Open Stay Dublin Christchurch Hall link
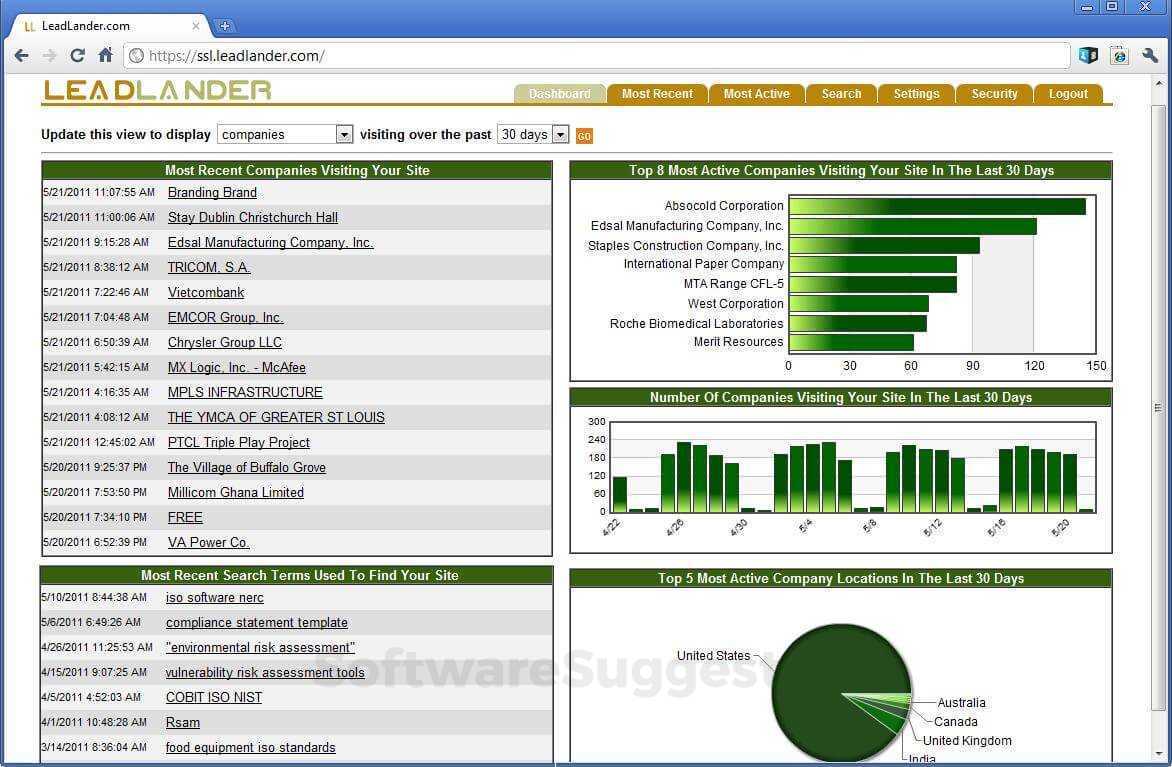Viewport: 1172px width, 767px height. point(253,218)
